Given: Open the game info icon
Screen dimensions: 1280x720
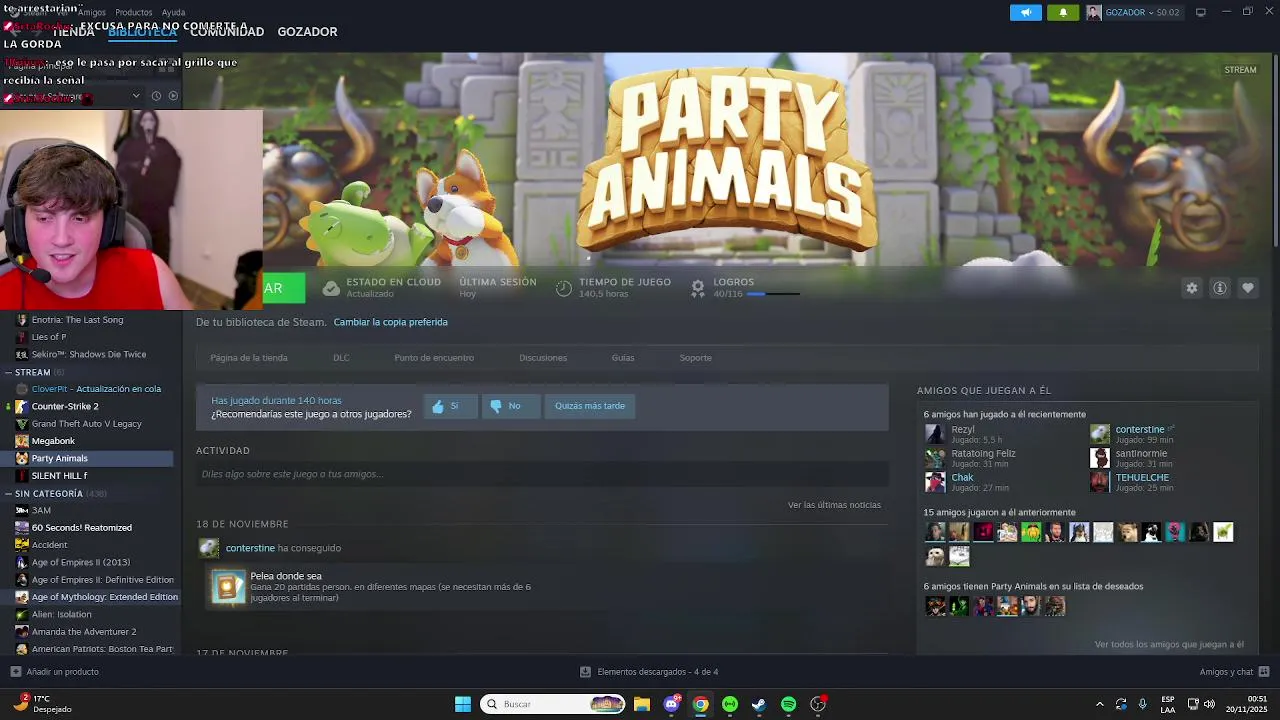Looking at the screenshot, I should pyautogui.click(x=1220, y=288).
